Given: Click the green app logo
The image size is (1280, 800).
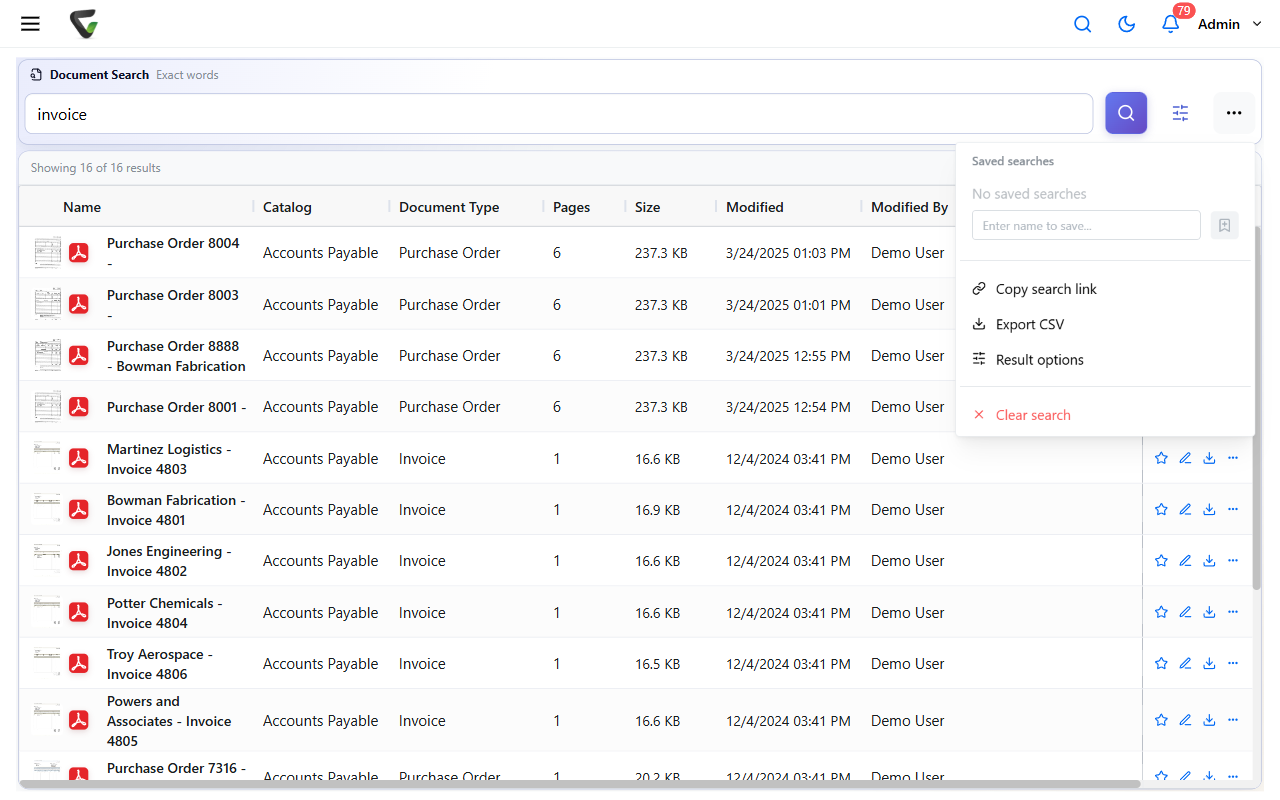Looking at the screenshot, I should [x=84, y=24].
